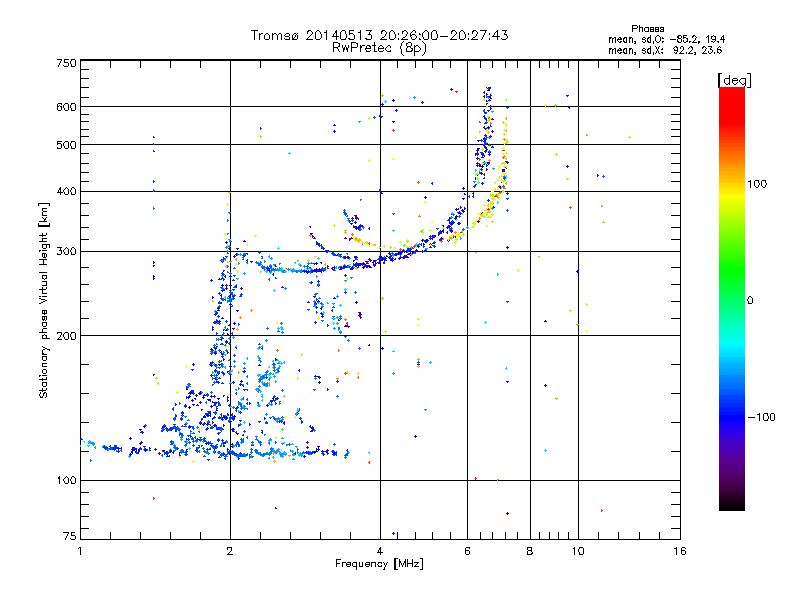The height and width of the screenshot is (600, 800).
Task: Select the 'Frequency [MHz]' axis label
Action: pos(379,564)
